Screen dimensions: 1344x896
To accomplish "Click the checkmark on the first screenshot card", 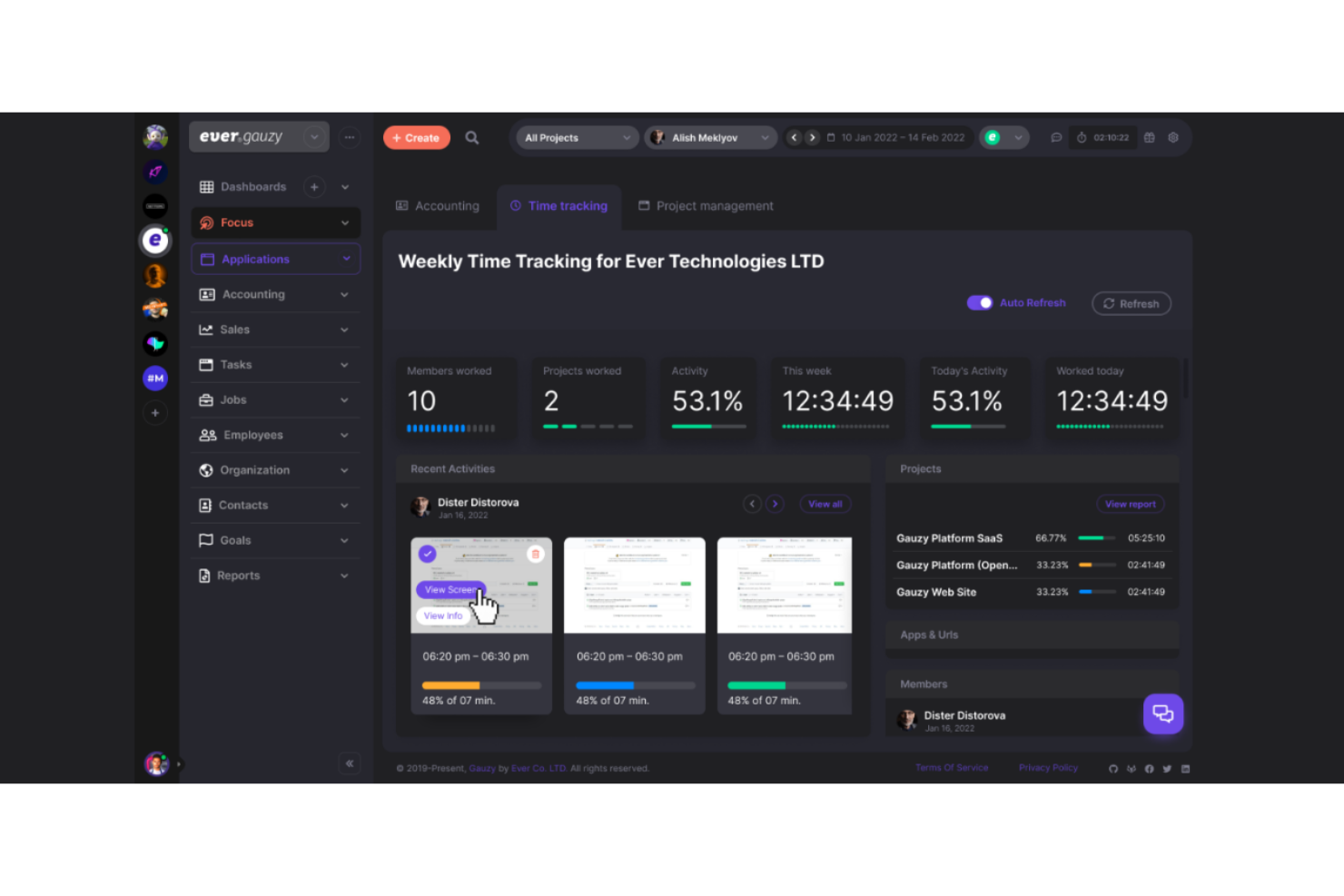I will (x=428, y=553).
